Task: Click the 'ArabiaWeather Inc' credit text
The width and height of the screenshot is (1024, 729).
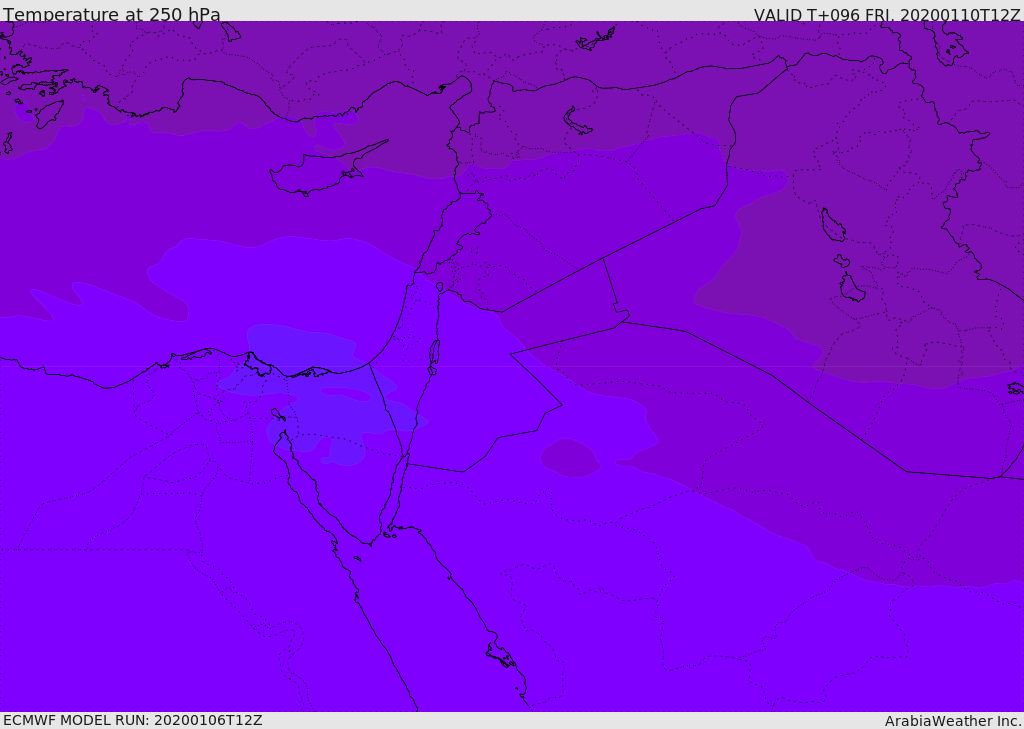Action: coord(952,721)
